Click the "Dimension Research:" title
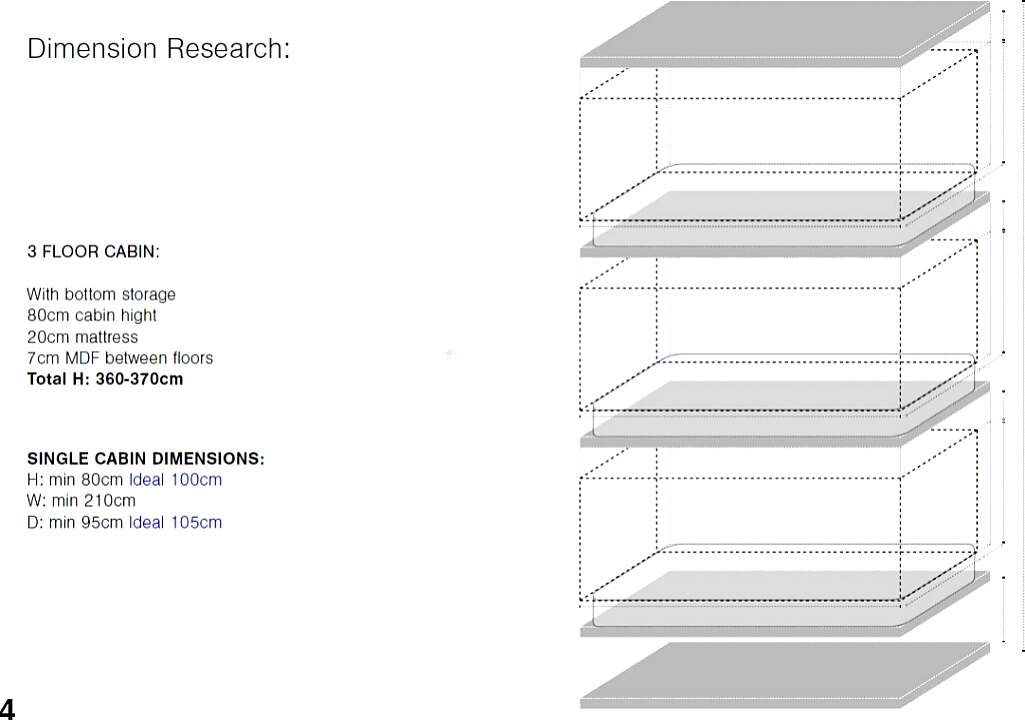The image size is (1025, 720). (158, 49)
